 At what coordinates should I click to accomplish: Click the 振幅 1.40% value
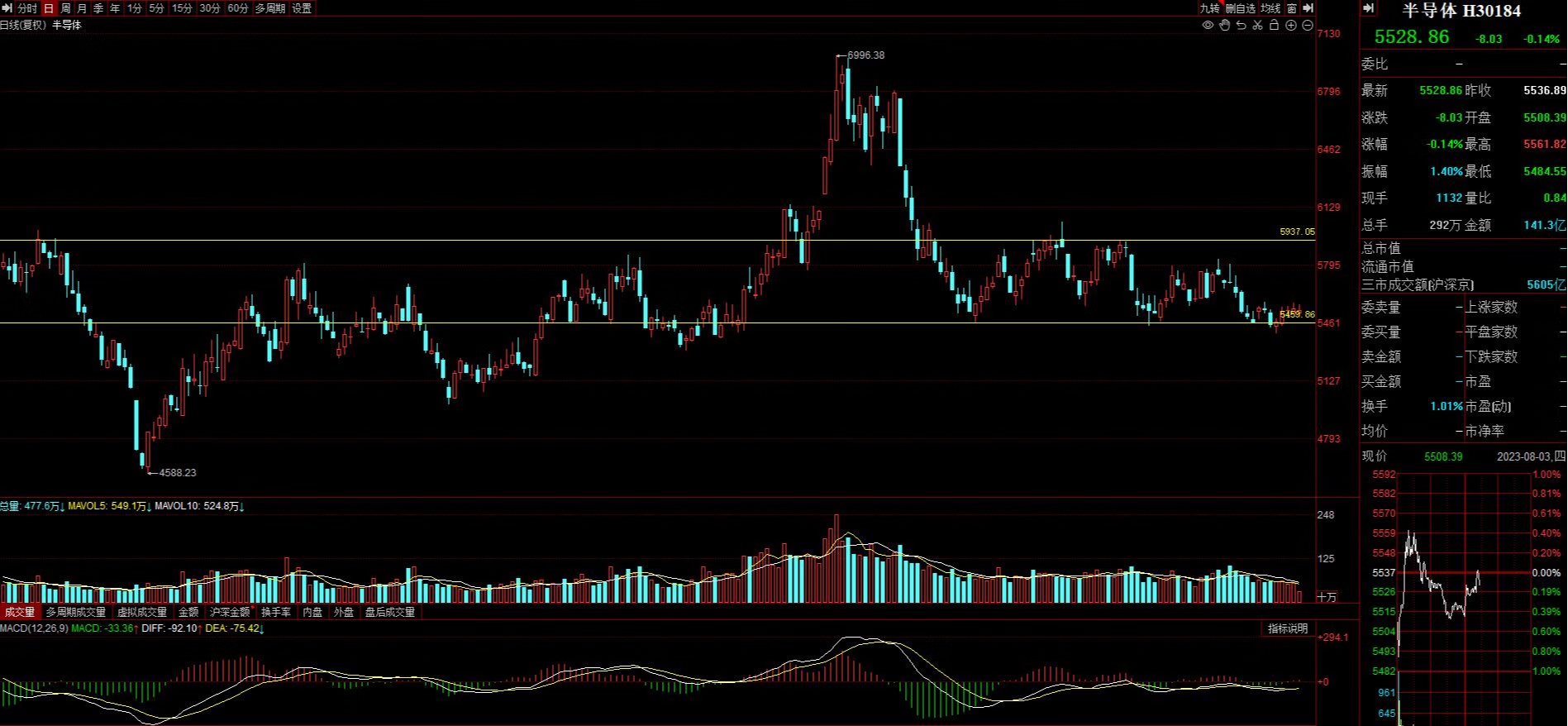pos(1446,171)
